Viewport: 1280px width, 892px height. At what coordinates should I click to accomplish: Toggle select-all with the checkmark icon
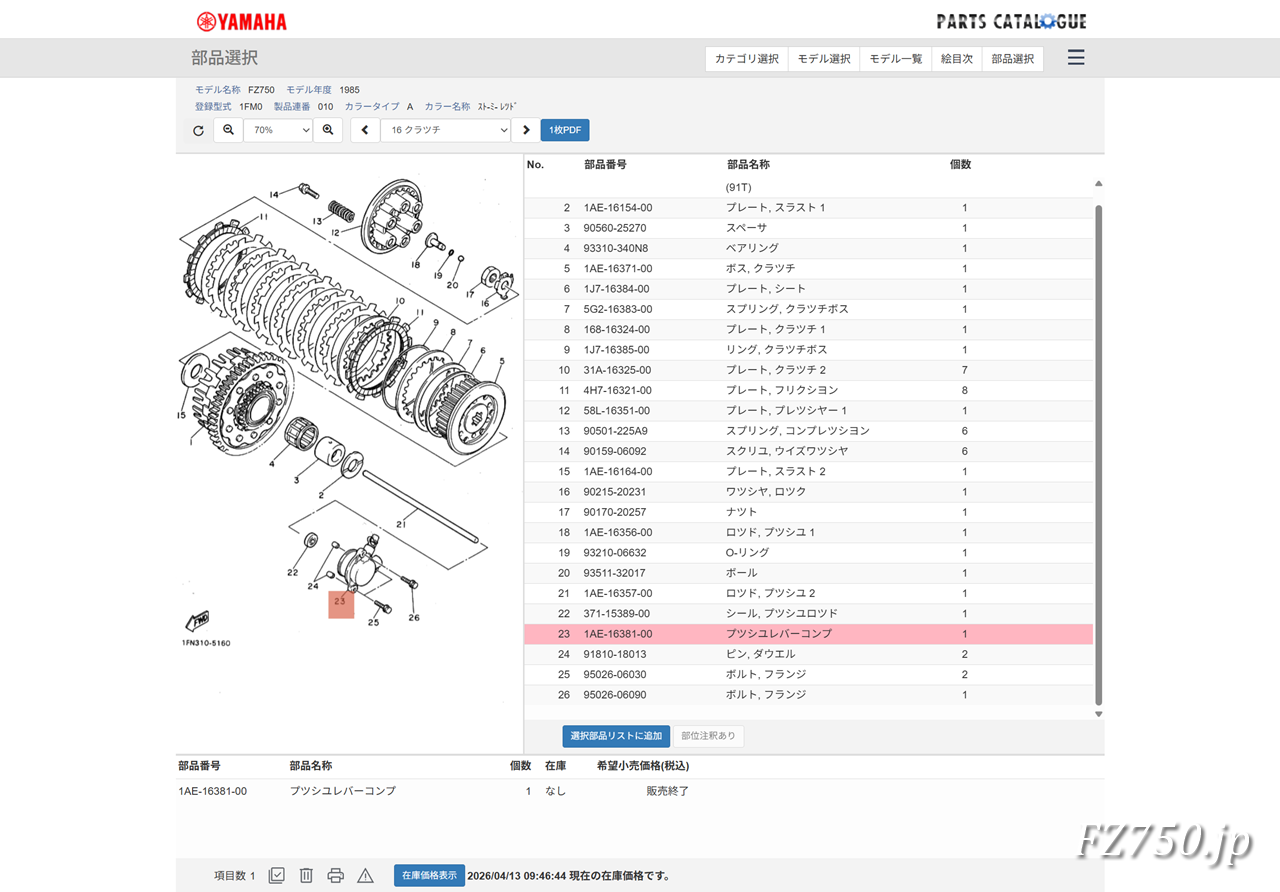276,874
